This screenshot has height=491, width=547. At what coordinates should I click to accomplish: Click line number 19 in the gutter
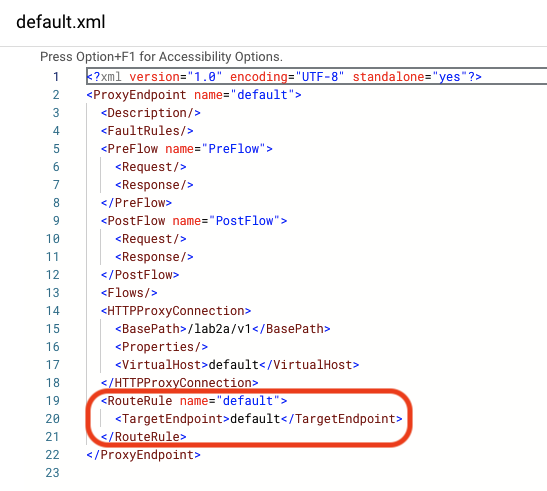coord(53,401)
